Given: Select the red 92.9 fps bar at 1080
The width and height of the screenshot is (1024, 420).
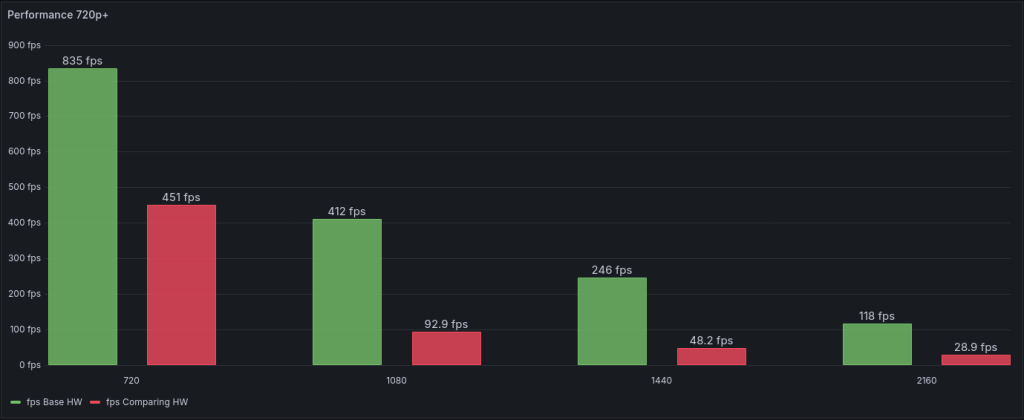Looking at the screenshot, I should [x=446, y=348].
